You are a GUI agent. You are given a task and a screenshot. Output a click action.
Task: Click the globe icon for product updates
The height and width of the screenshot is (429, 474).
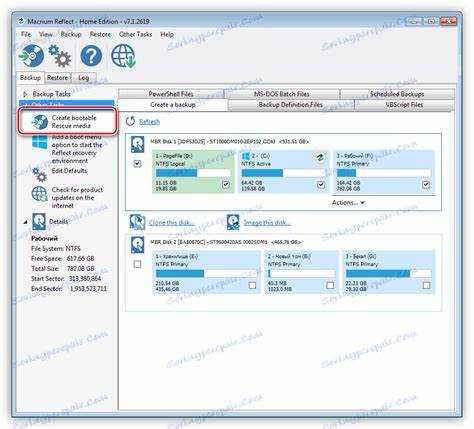(40, 194)
